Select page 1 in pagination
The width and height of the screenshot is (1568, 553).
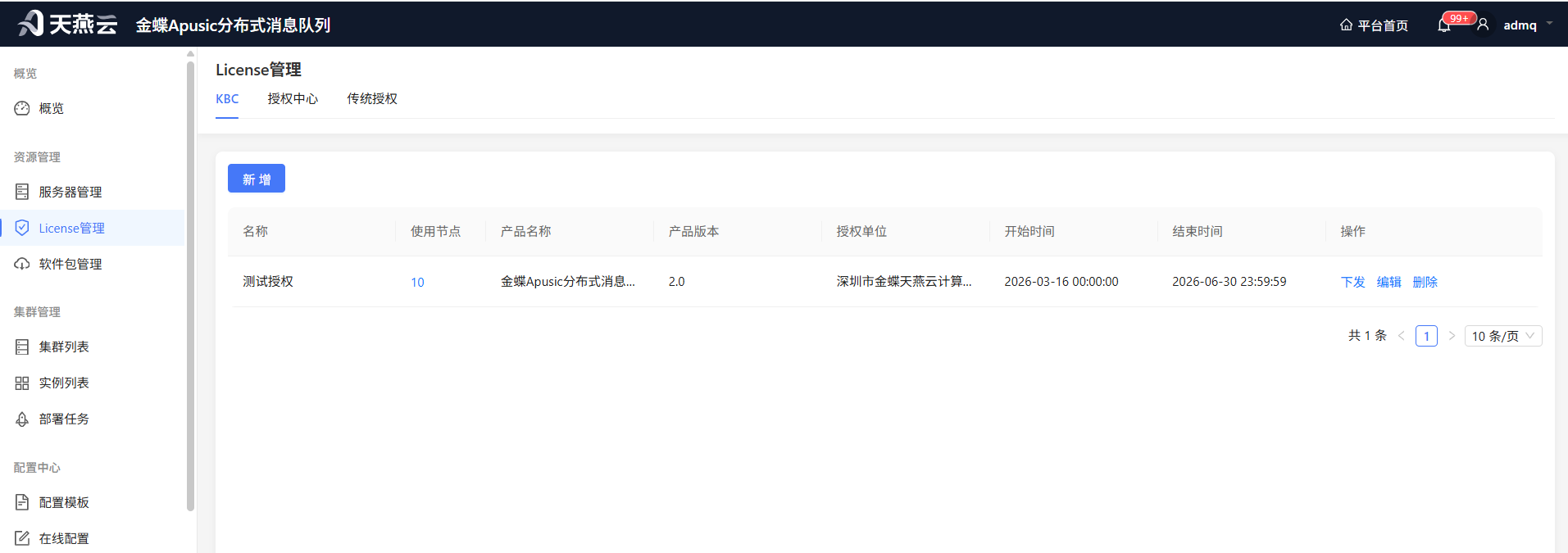tap(1426, 336)
